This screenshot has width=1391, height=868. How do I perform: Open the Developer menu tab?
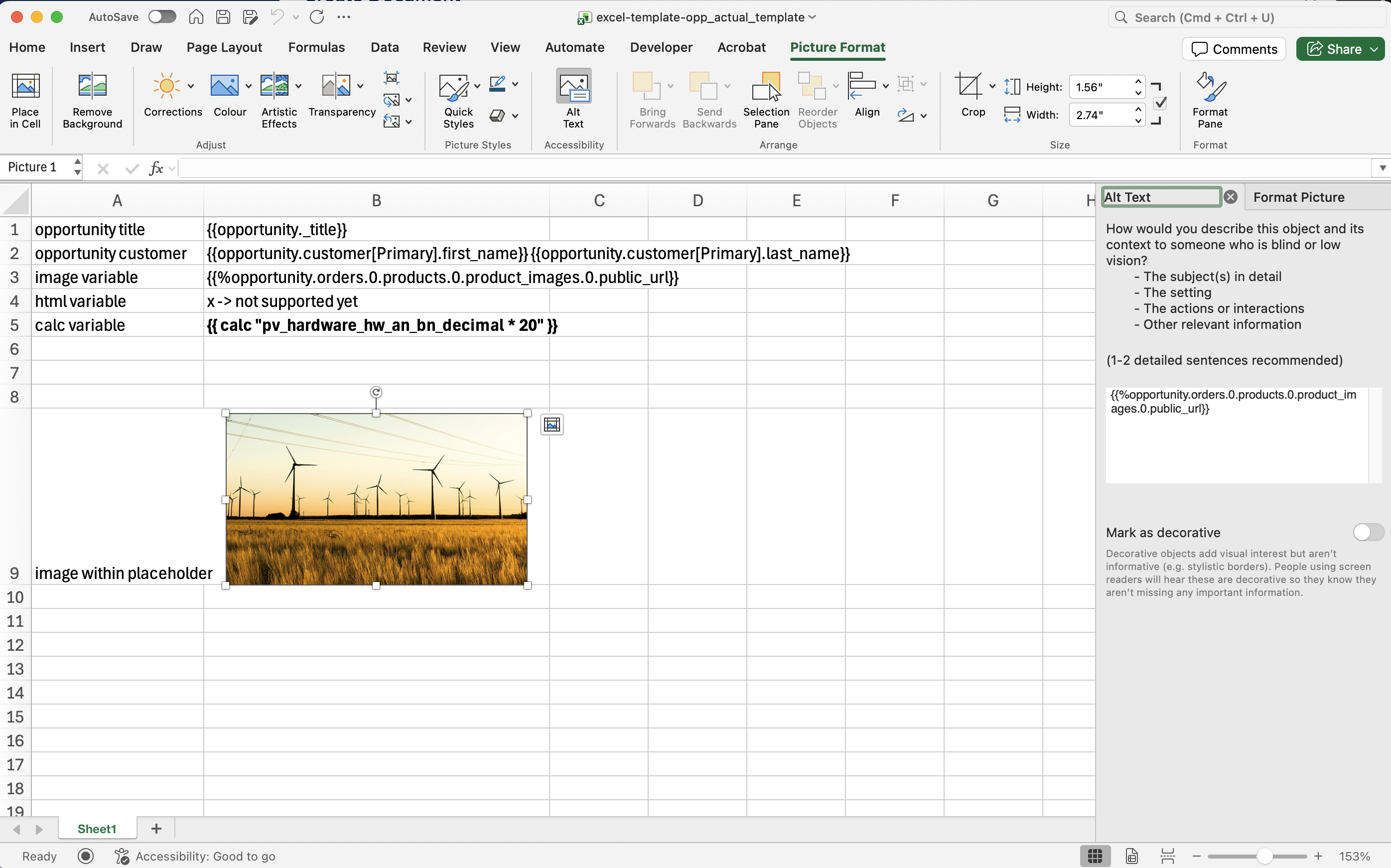pyautogui.click(x=661, y=47)
